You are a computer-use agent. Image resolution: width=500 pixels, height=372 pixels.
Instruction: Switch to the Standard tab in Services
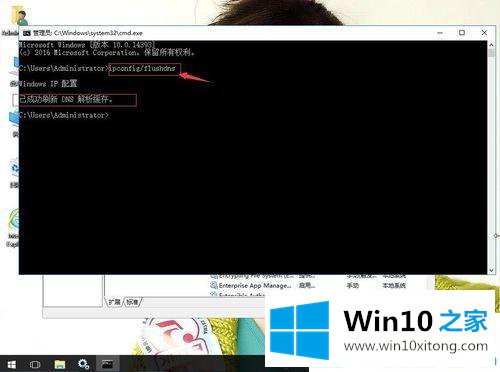click(x=133, y=302)
